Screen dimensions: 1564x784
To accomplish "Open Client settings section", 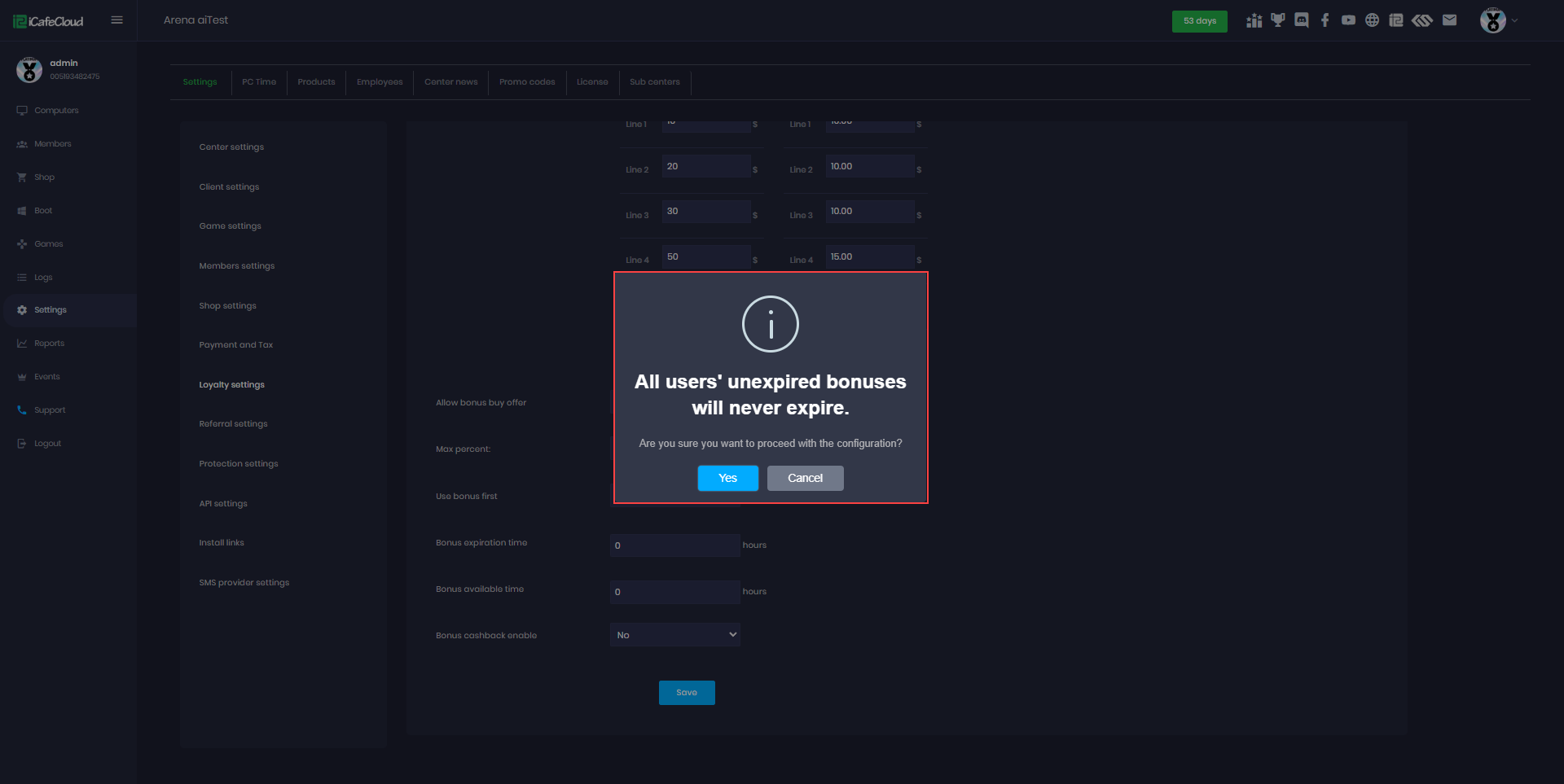I will tap(230, 187).
